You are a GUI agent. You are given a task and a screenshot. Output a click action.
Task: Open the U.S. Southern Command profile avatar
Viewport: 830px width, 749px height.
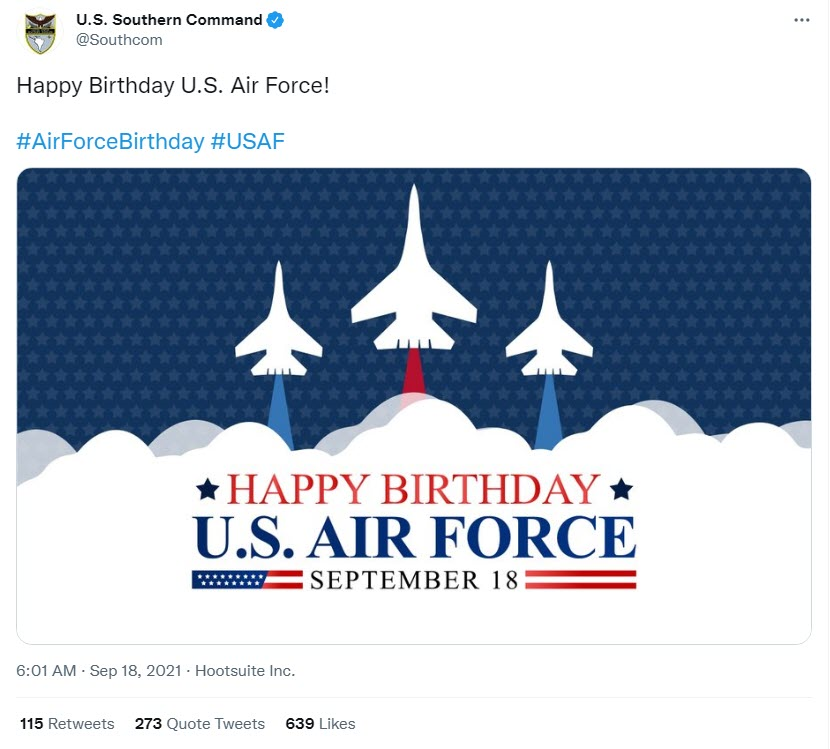coord(41,33)
